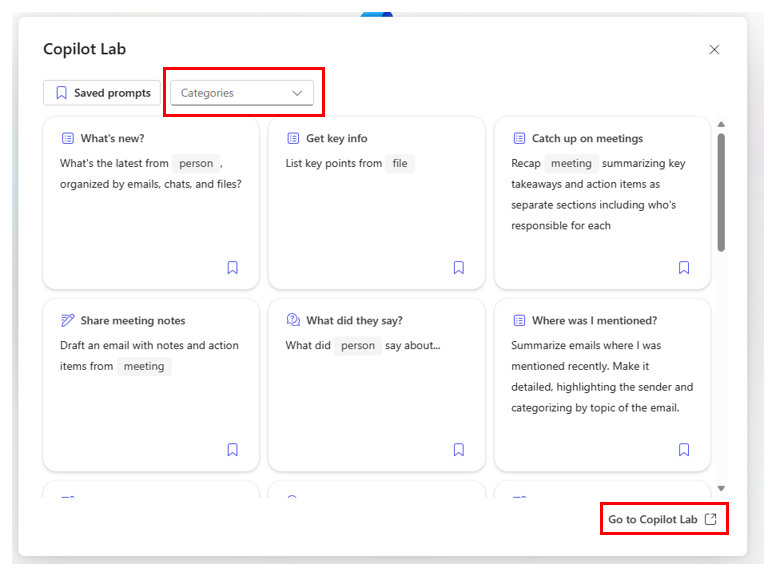
Task: Choose the "What's new?" card title
Action: tap(112, 139)
